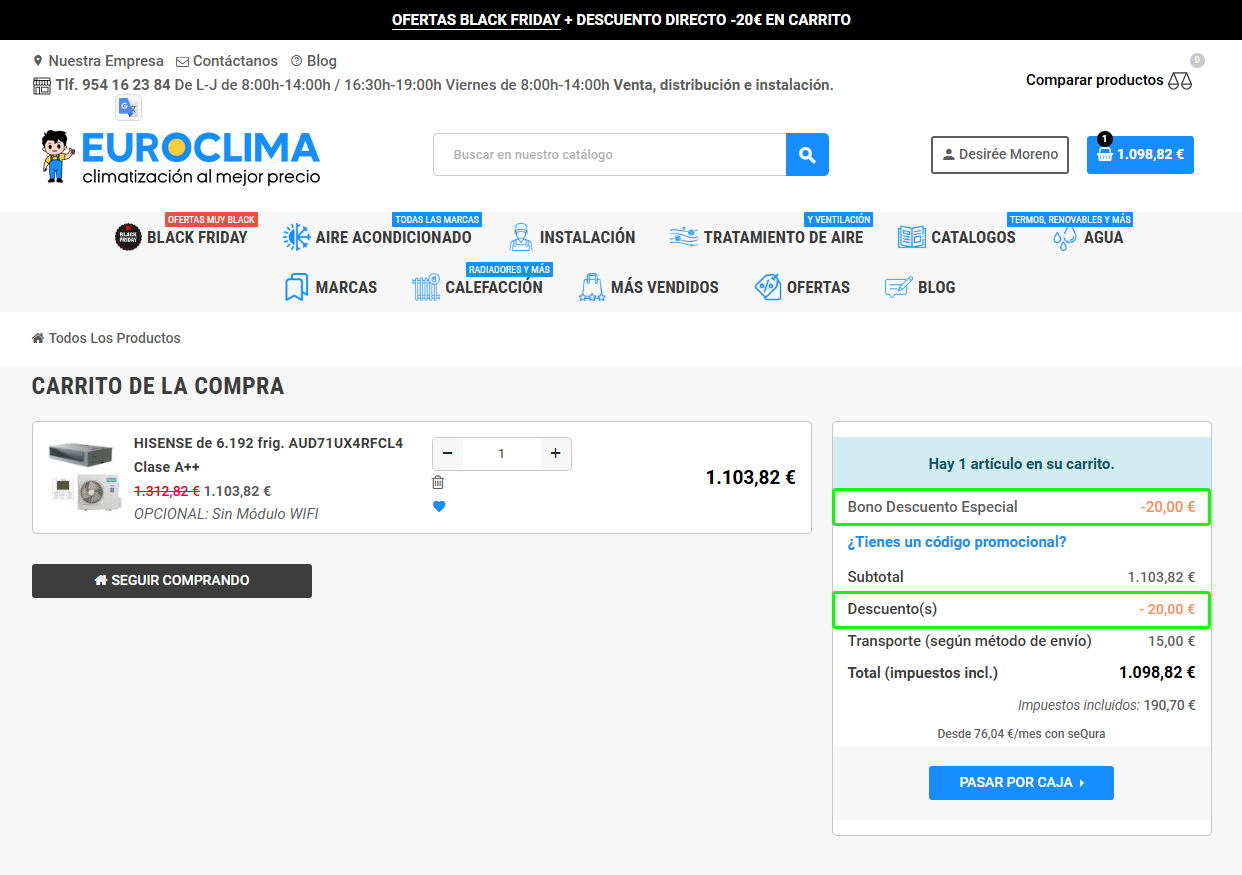Click the SEGUIR COMPRANDO button
Screen dimensions: 1242x875
[172, 581]
